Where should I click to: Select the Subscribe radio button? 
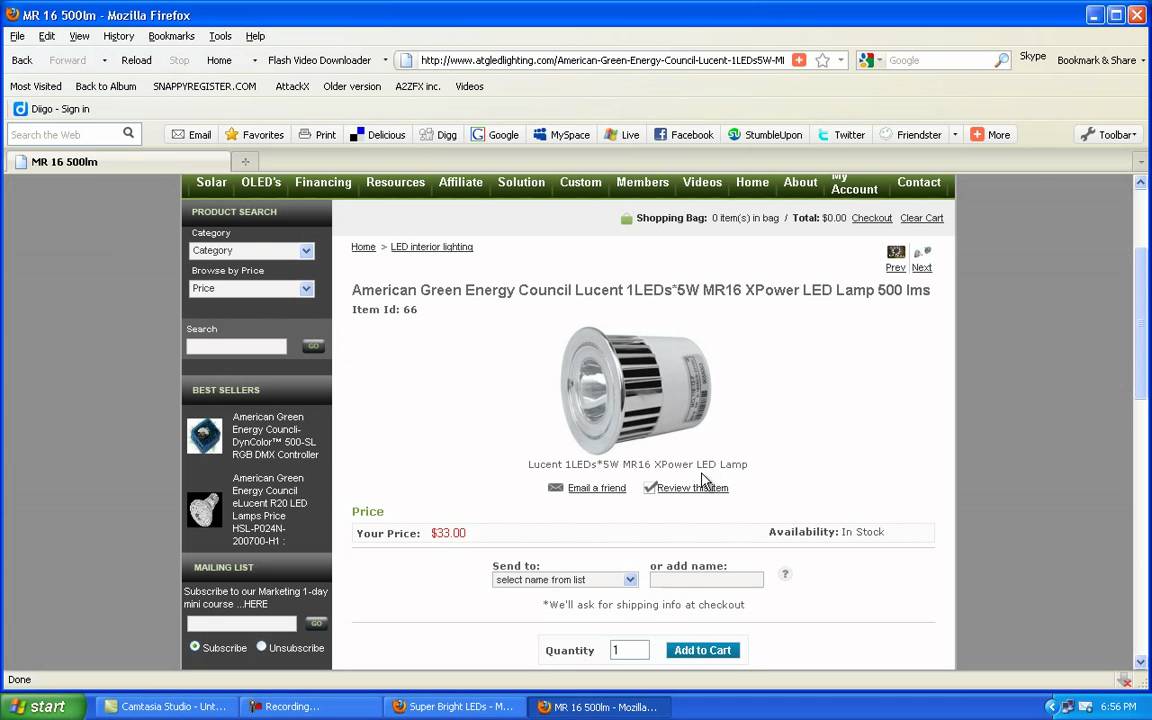click(195, 647)
